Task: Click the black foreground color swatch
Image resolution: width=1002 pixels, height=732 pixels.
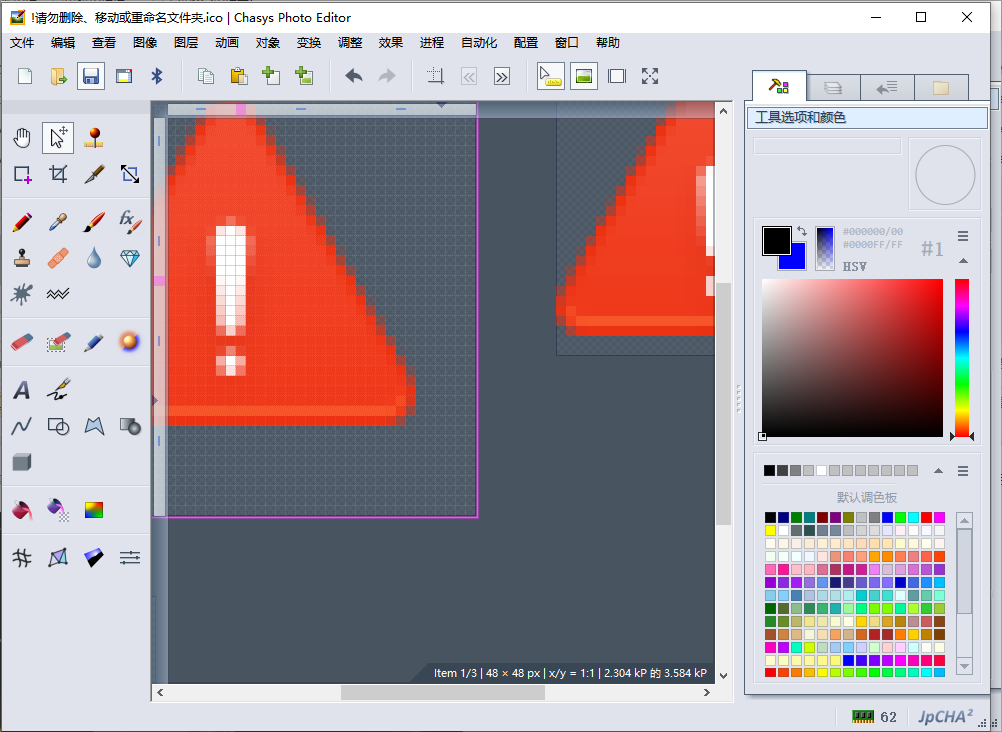Action: point(776,239)
